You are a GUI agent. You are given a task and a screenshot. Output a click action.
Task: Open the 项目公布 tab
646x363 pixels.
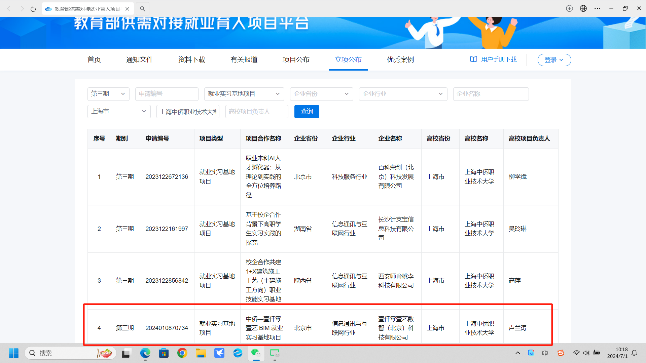pyautogui.click(x=296, y=60)
